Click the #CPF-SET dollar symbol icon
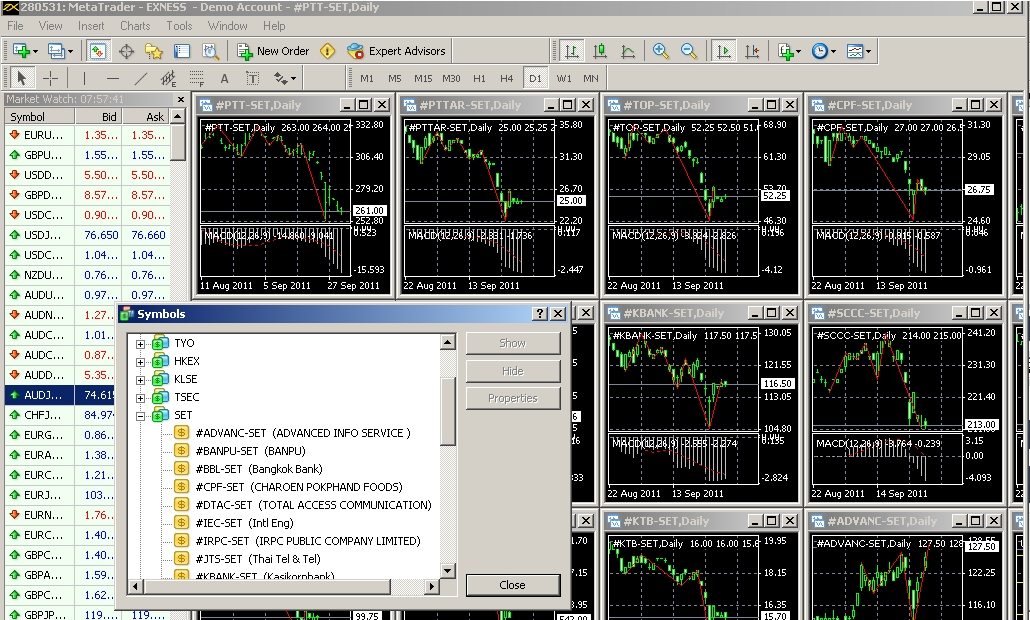The height and width of the screenshot is (620, 1030). pyautogui.click(x=182, y=487)
